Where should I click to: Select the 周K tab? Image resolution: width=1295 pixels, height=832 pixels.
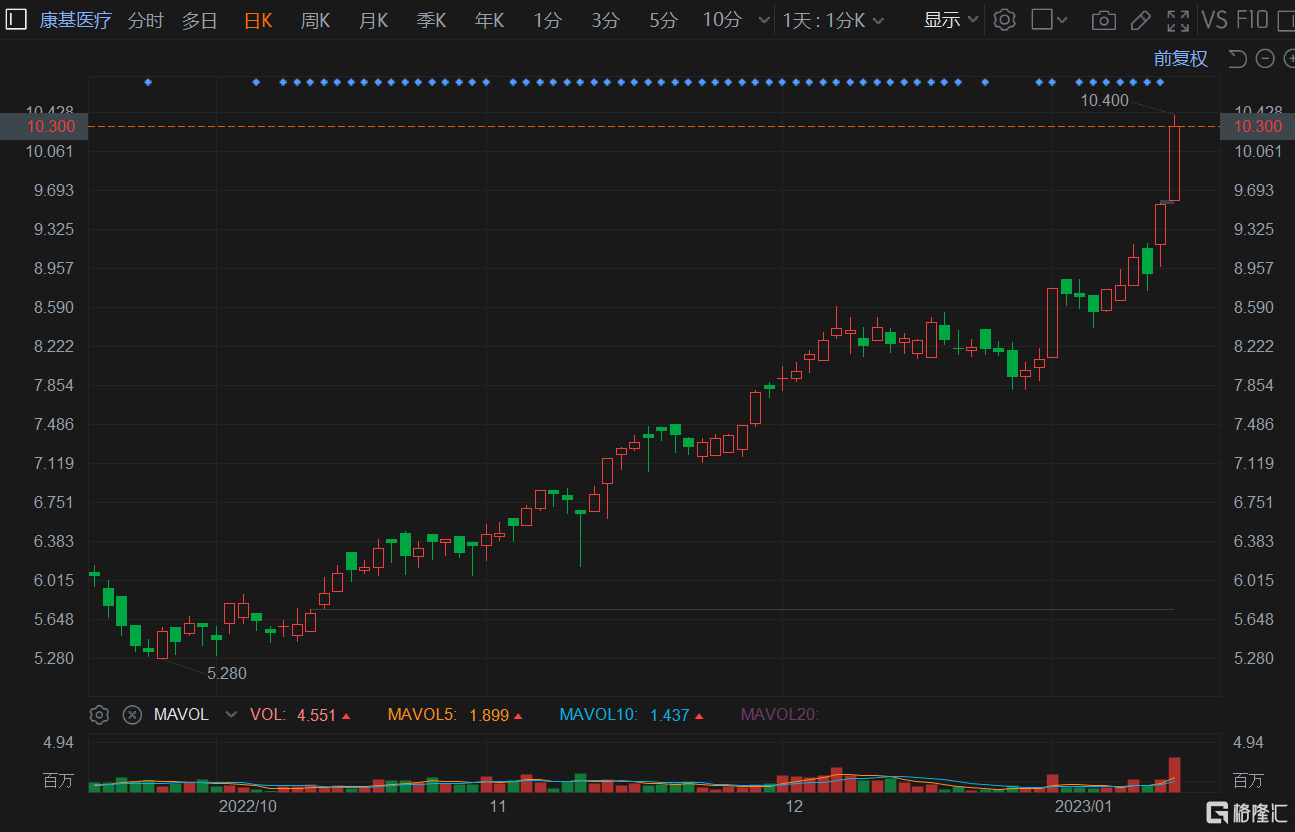tap(316, 20)
